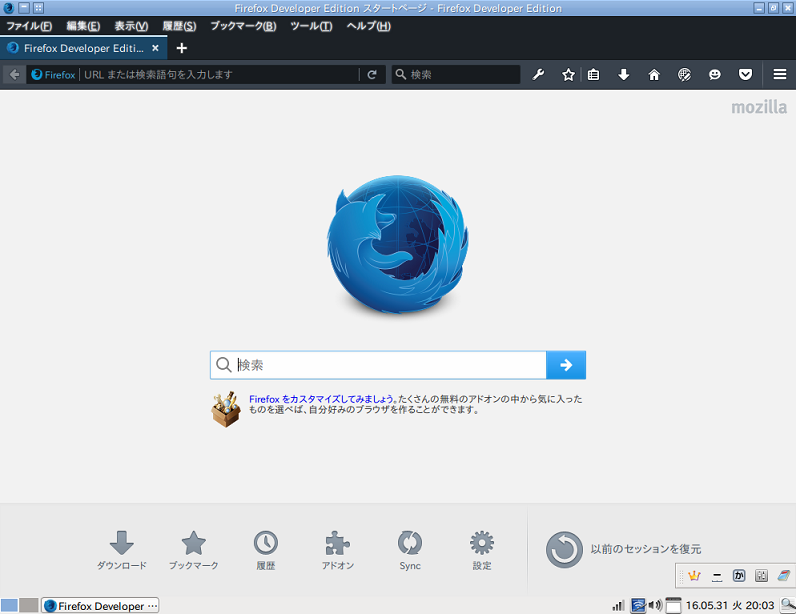Focus the central page 検索 field

378,365
